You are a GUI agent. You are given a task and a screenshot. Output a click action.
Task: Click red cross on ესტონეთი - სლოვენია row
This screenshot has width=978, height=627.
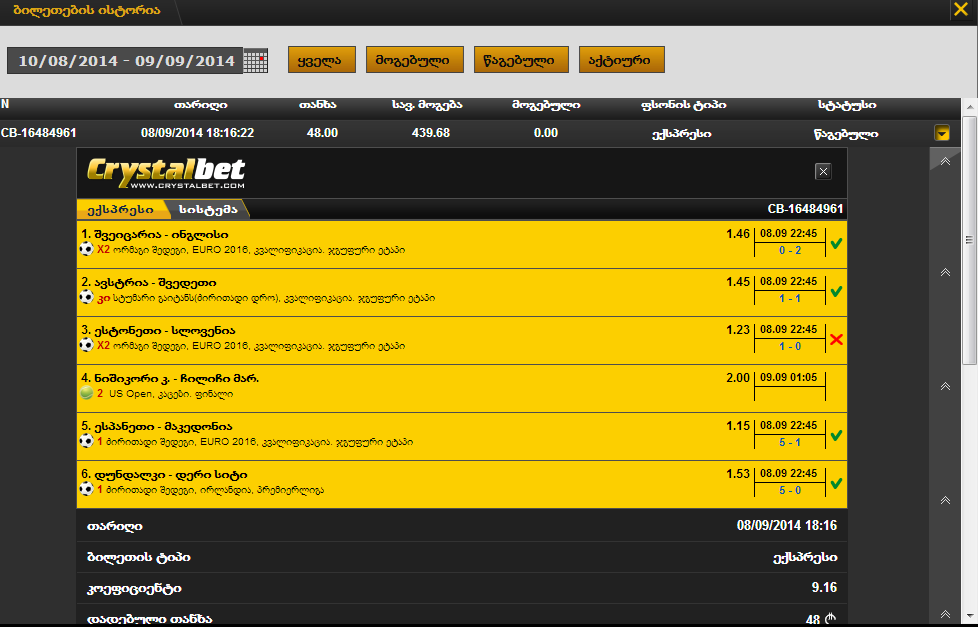coord(836,339)
